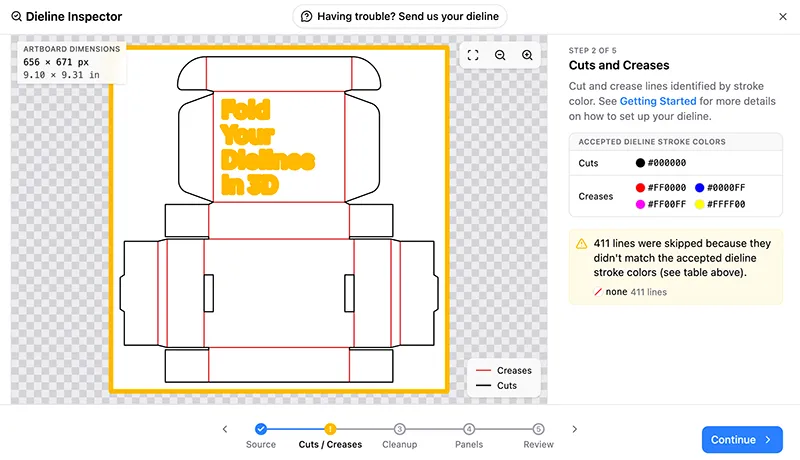
Task: Click 'ACCEPTED DIELINE STROKE COLORS' table header
Action: click(x=652, y=142)
